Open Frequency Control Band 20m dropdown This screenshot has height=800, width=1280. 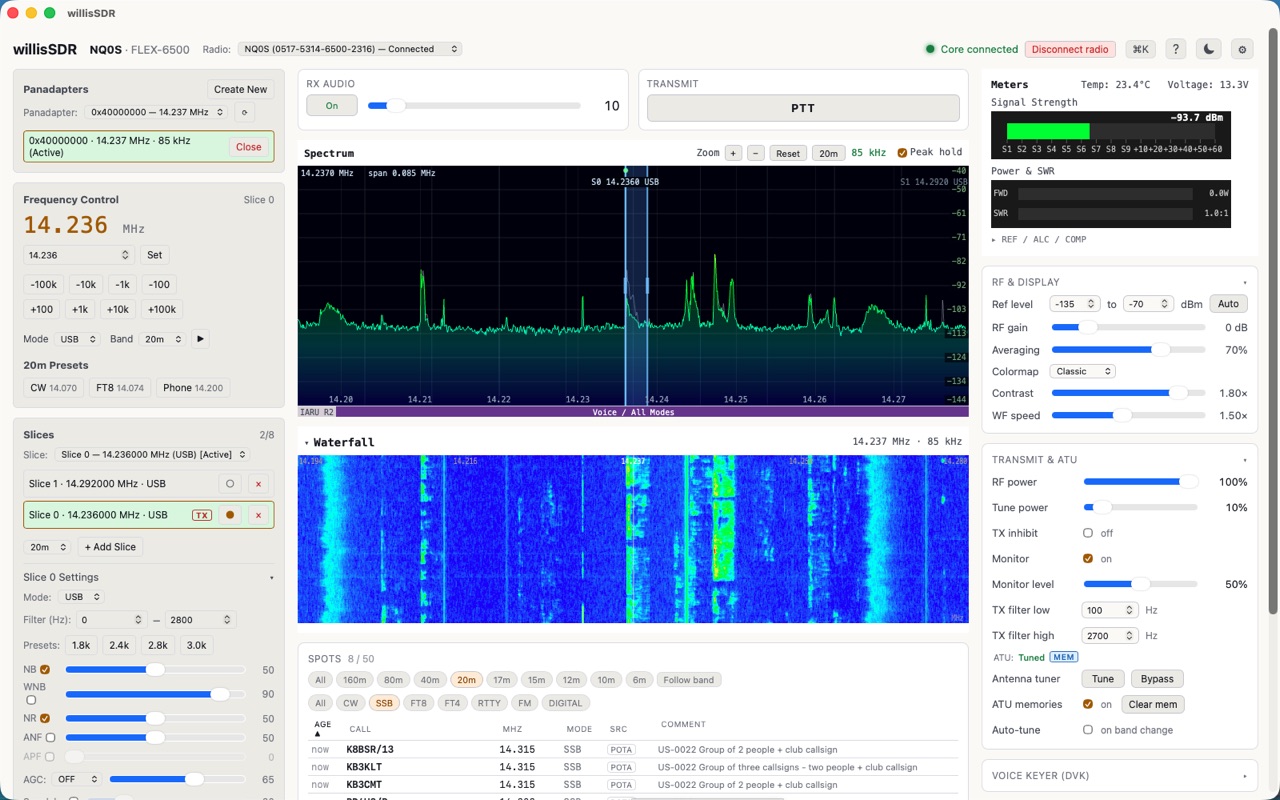pos(162,339)
